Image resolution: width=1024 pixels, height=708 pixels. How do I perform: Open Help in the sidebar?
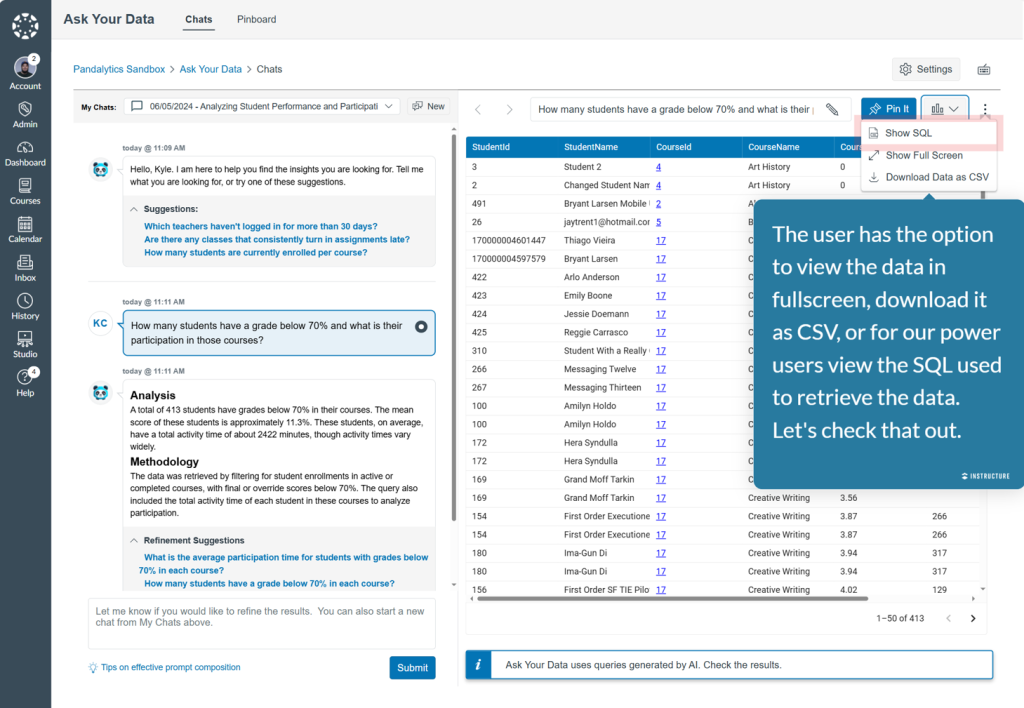[25, 383]
